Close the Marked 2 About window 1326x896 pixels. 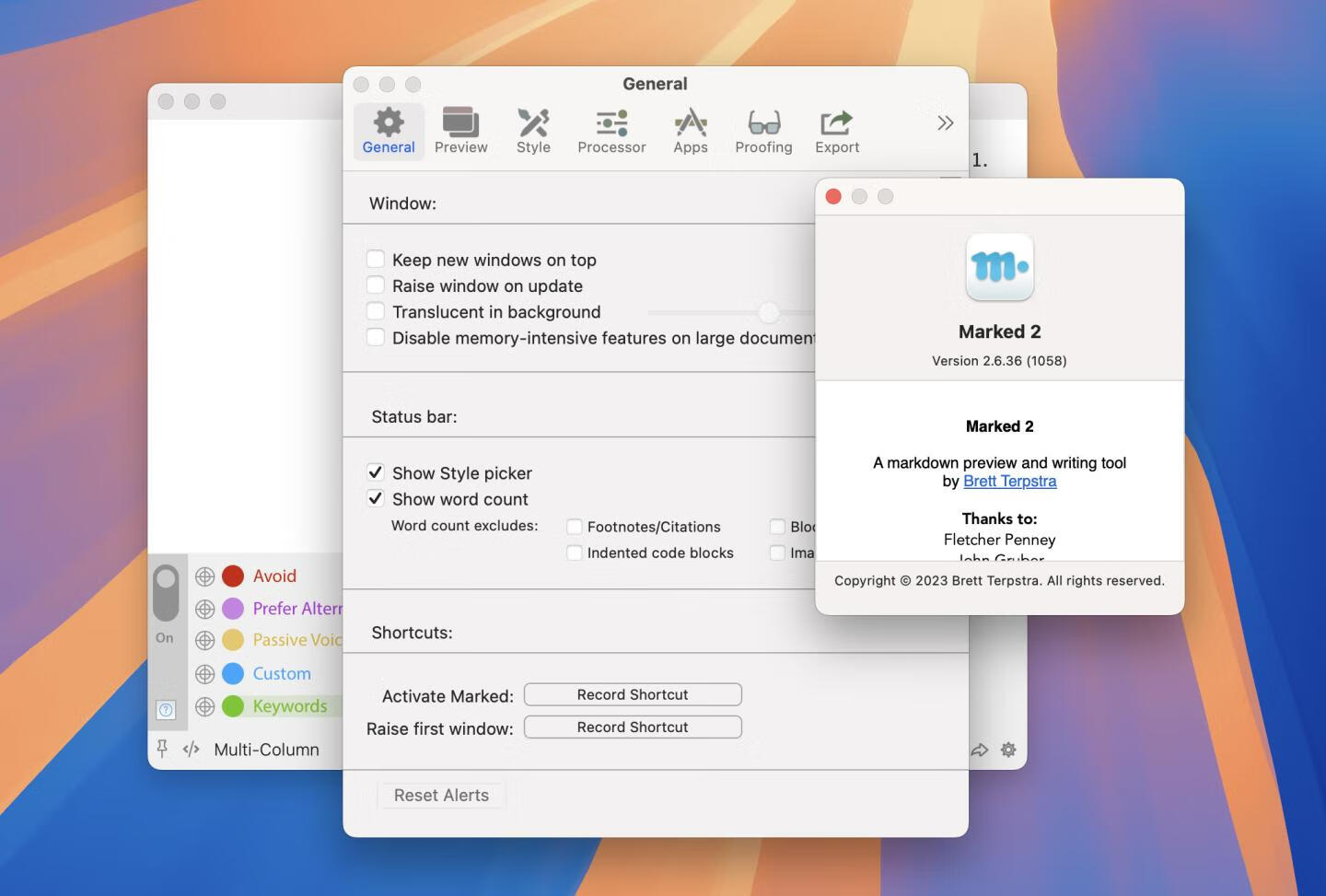[833, 196]
